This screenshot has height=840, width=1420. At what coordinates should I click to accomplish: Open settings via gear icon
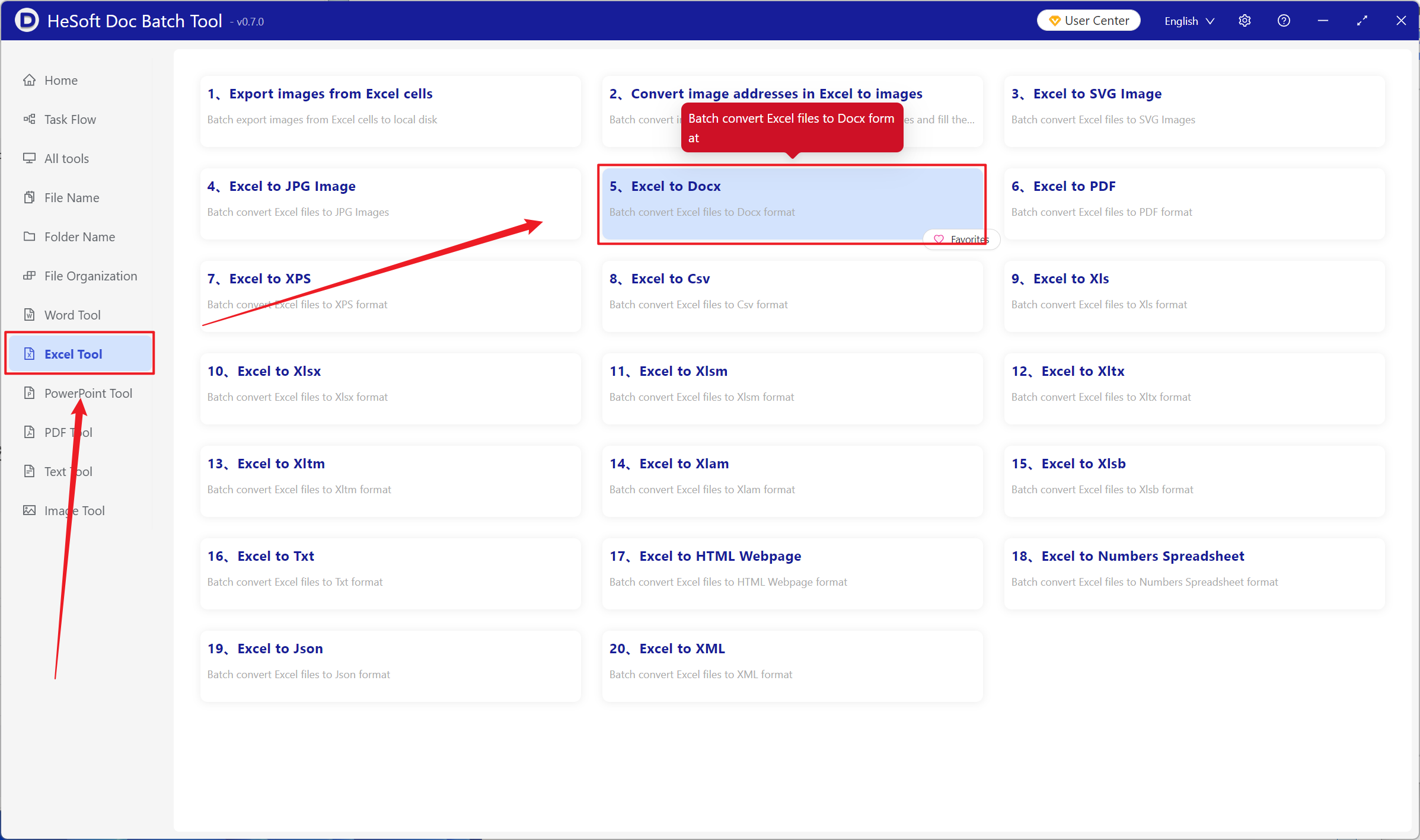(x=1245, y=21)
